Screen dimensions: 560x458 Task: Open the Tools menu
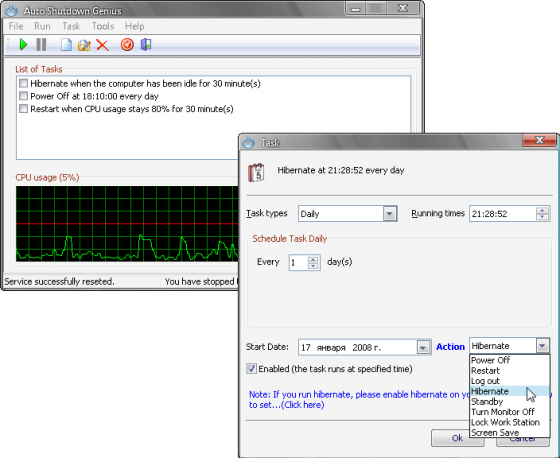click(x=103, y=26)
